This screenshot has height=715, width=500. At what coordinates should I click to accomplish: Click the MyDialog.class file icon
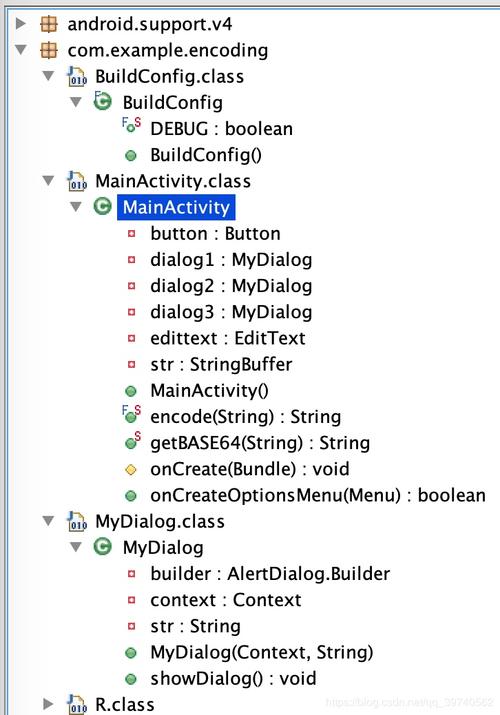[77, 521]
